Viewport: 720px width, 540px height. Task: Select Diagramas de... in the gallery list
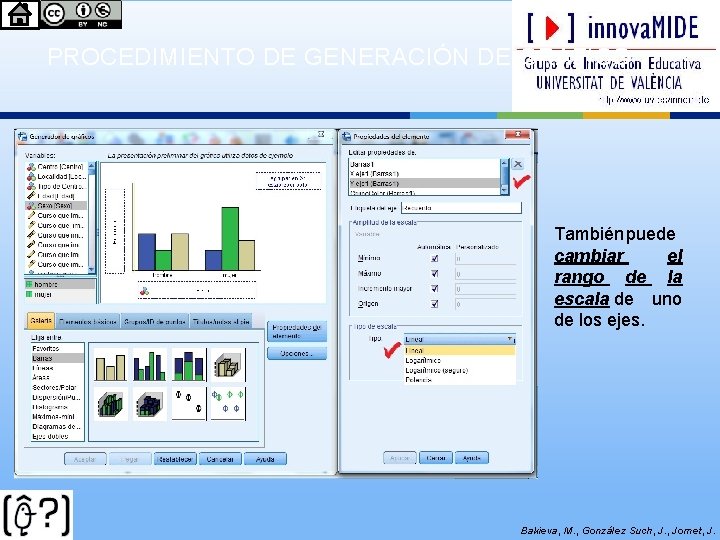click(57, 427)
